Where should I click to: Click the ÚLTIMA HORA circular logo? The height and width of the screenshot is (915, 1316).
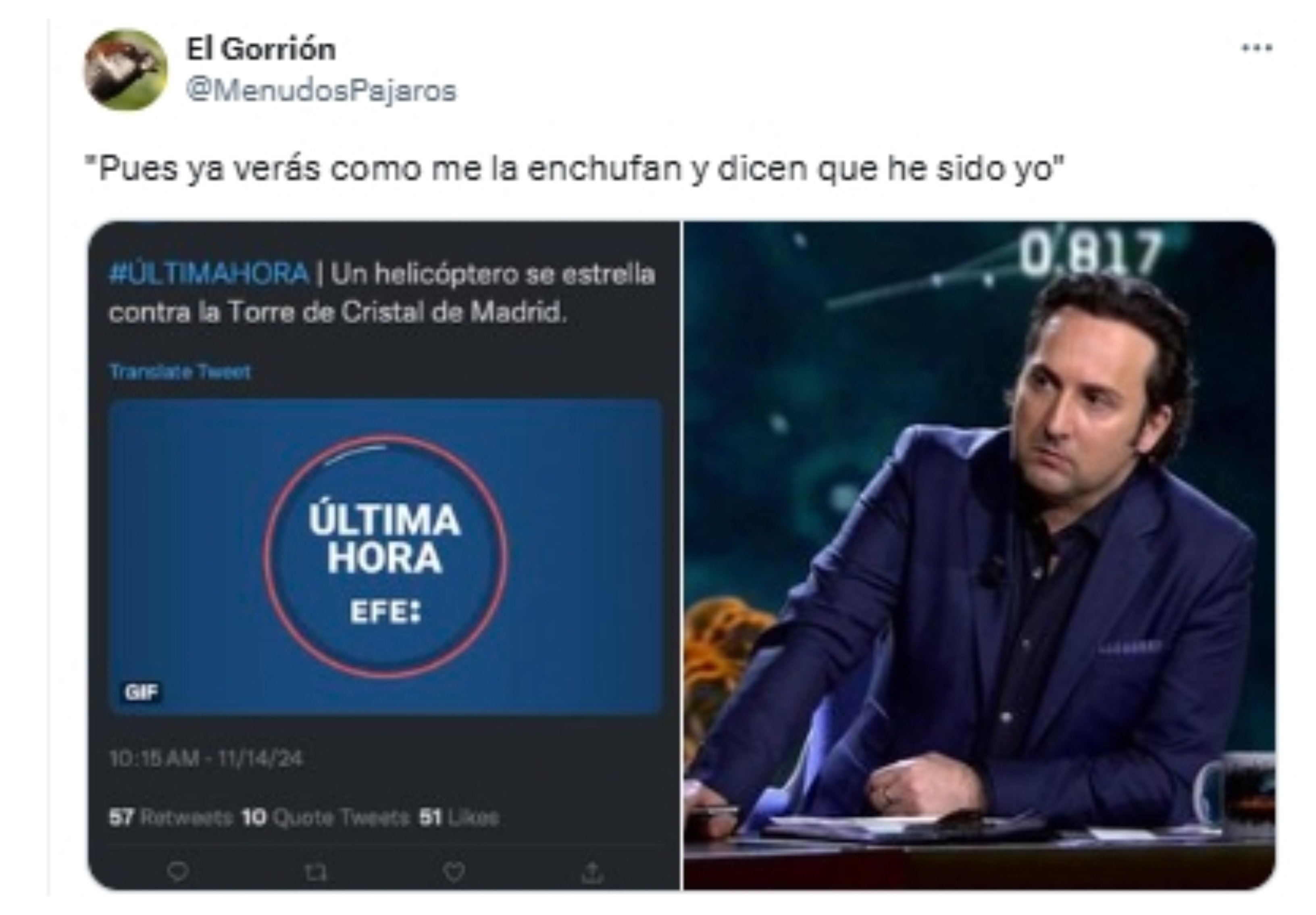click(x=385, y=556)
